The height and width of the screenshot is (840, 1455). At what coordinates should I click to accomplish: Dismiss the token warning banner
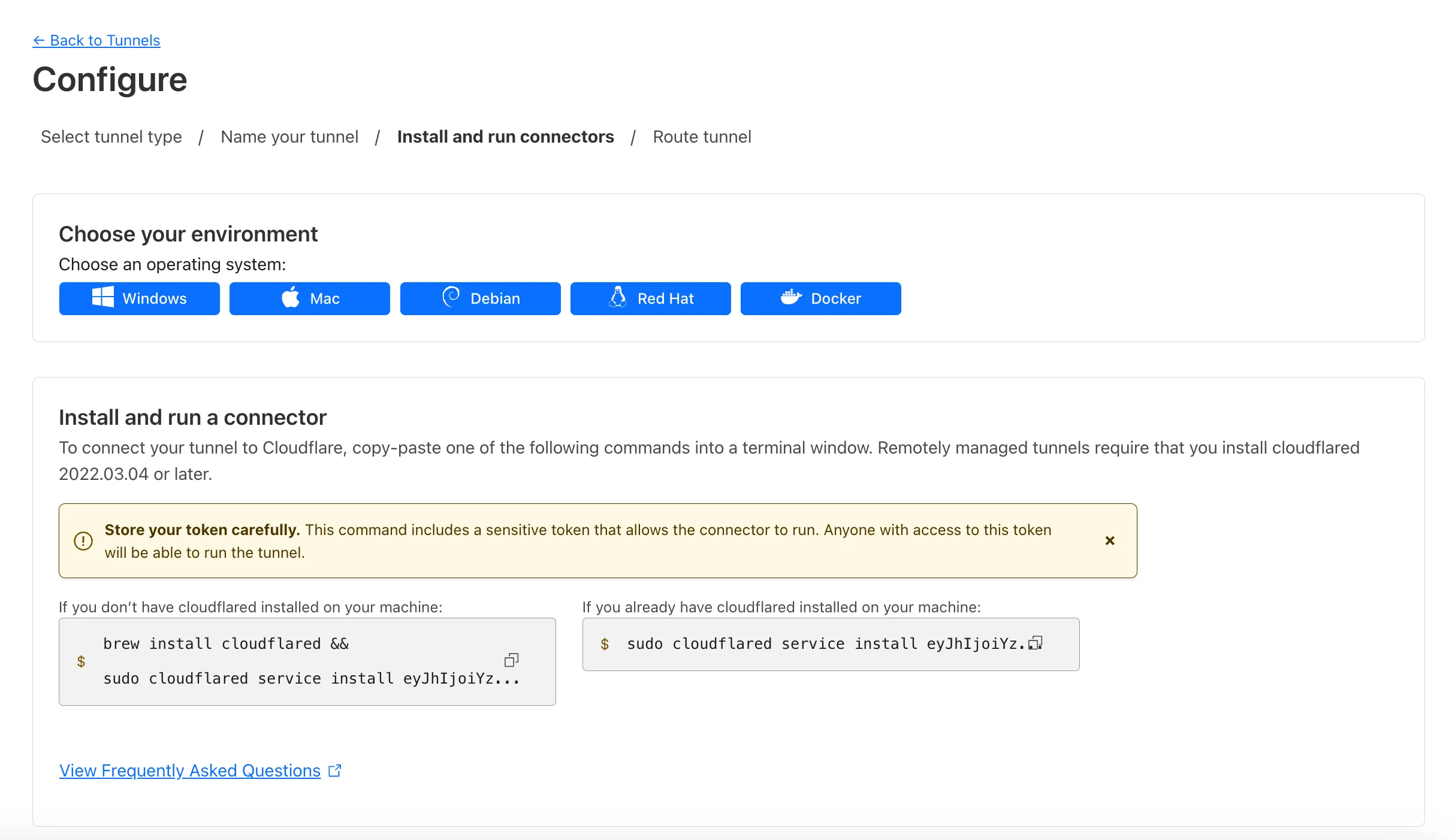[1110, 540]
